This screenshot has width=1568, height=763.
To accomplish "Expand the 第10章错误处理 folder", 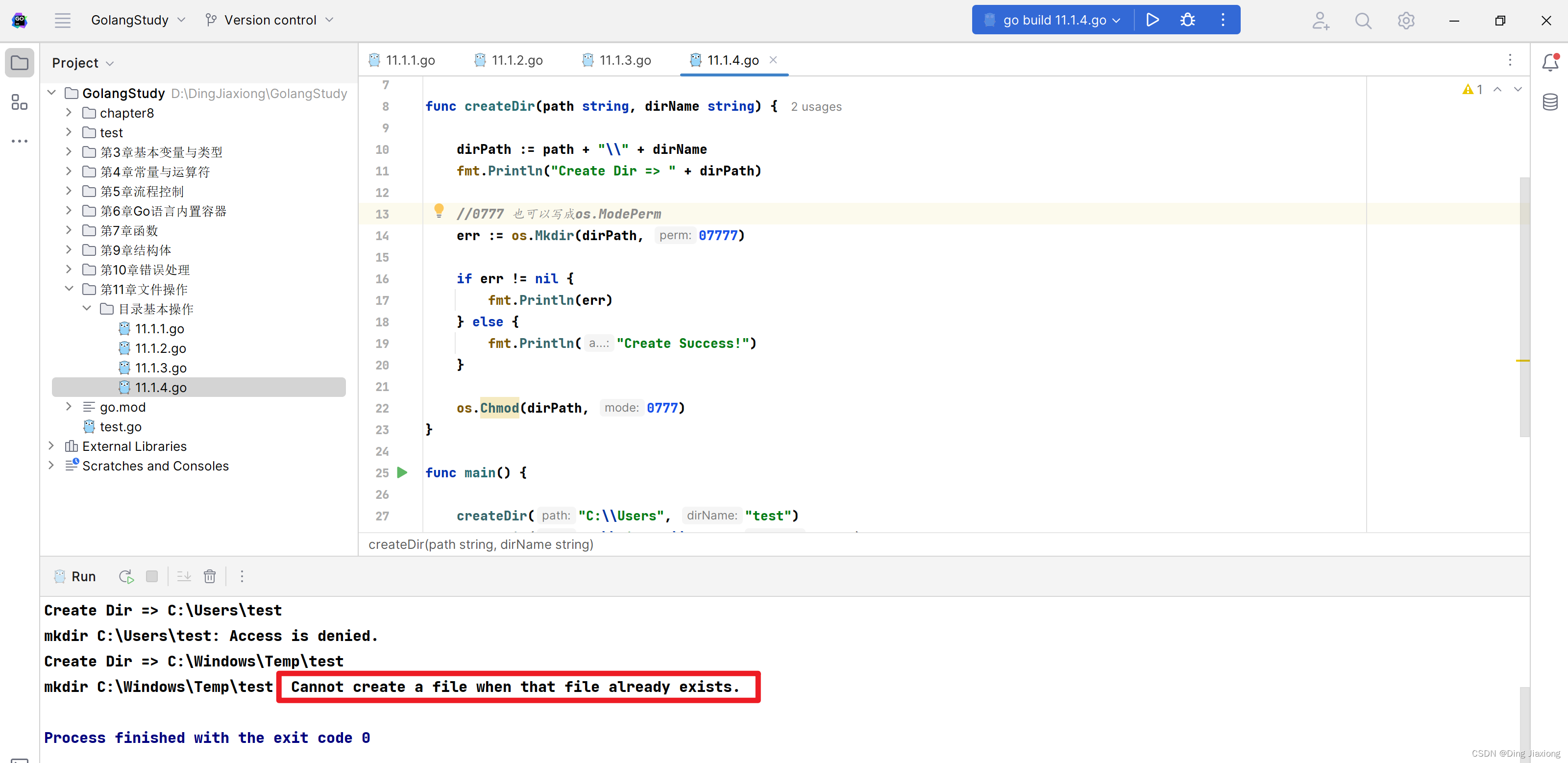I will pyautogui.click(x=69, y=269).
